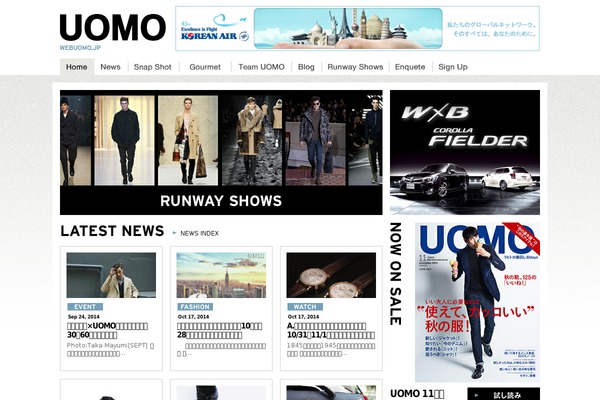This screenshot has width=600, height=400.
Task: Go to the News section
Action: 110,67
